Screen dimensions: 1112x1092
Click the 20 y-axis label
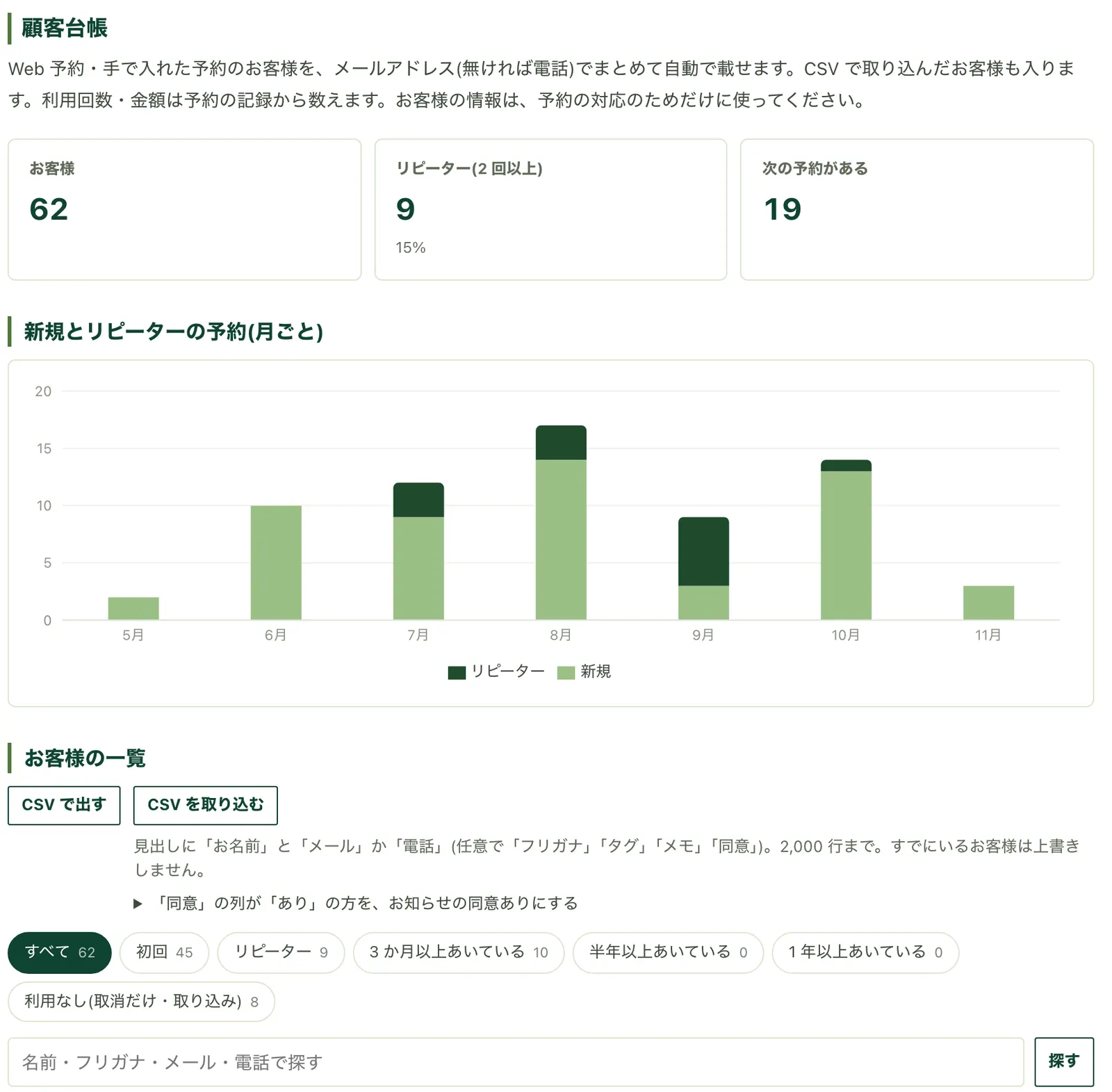point(43,391)
